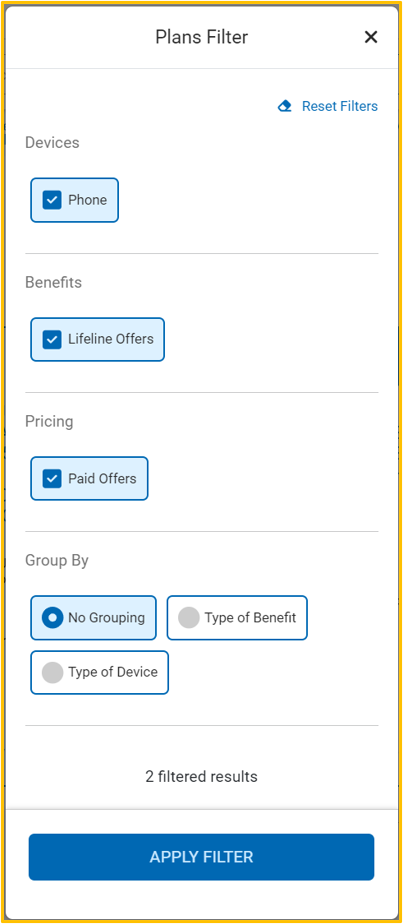Click the Reset Filters link text

[340, 106]
